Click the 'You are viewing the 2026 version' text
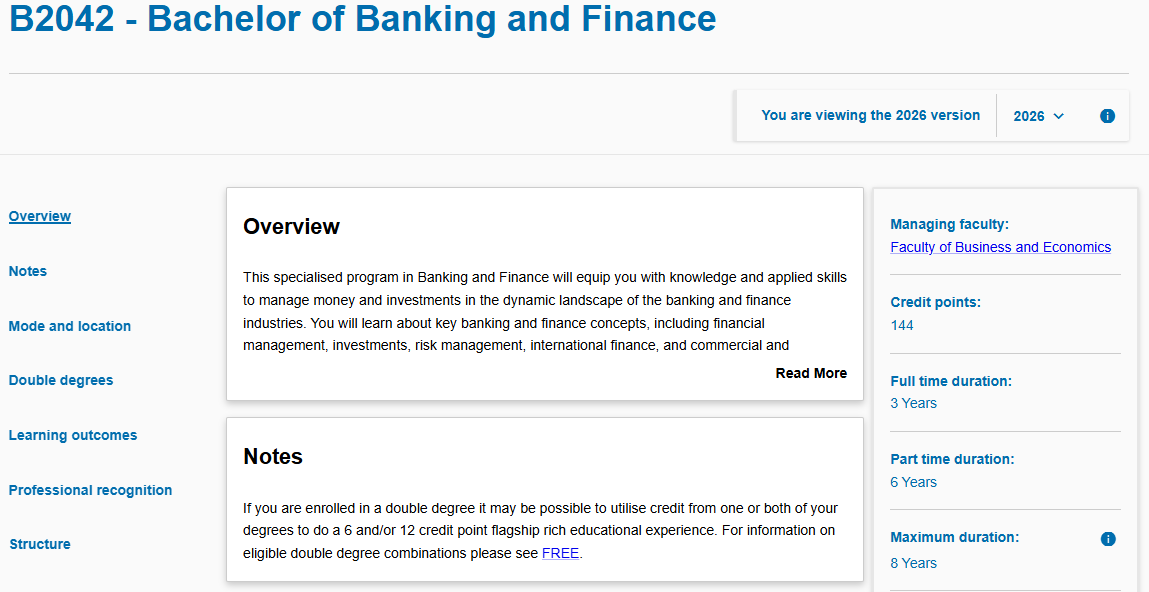This screenshot has width=1149, height=592. coord(870,115)
